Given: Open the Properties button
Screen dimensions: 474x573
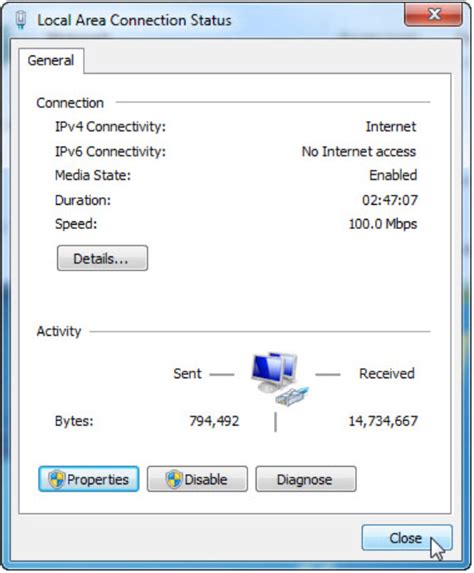Looking at the screenshot, I should [89, 479].
